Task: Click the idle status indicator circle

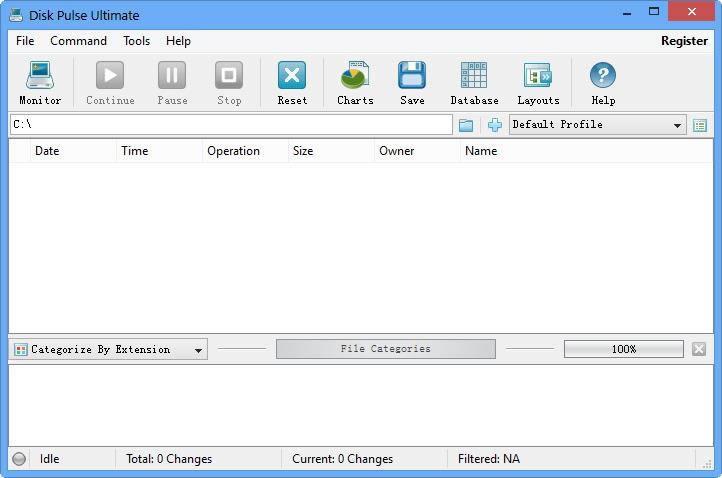Action: click(x=19, y=459)
